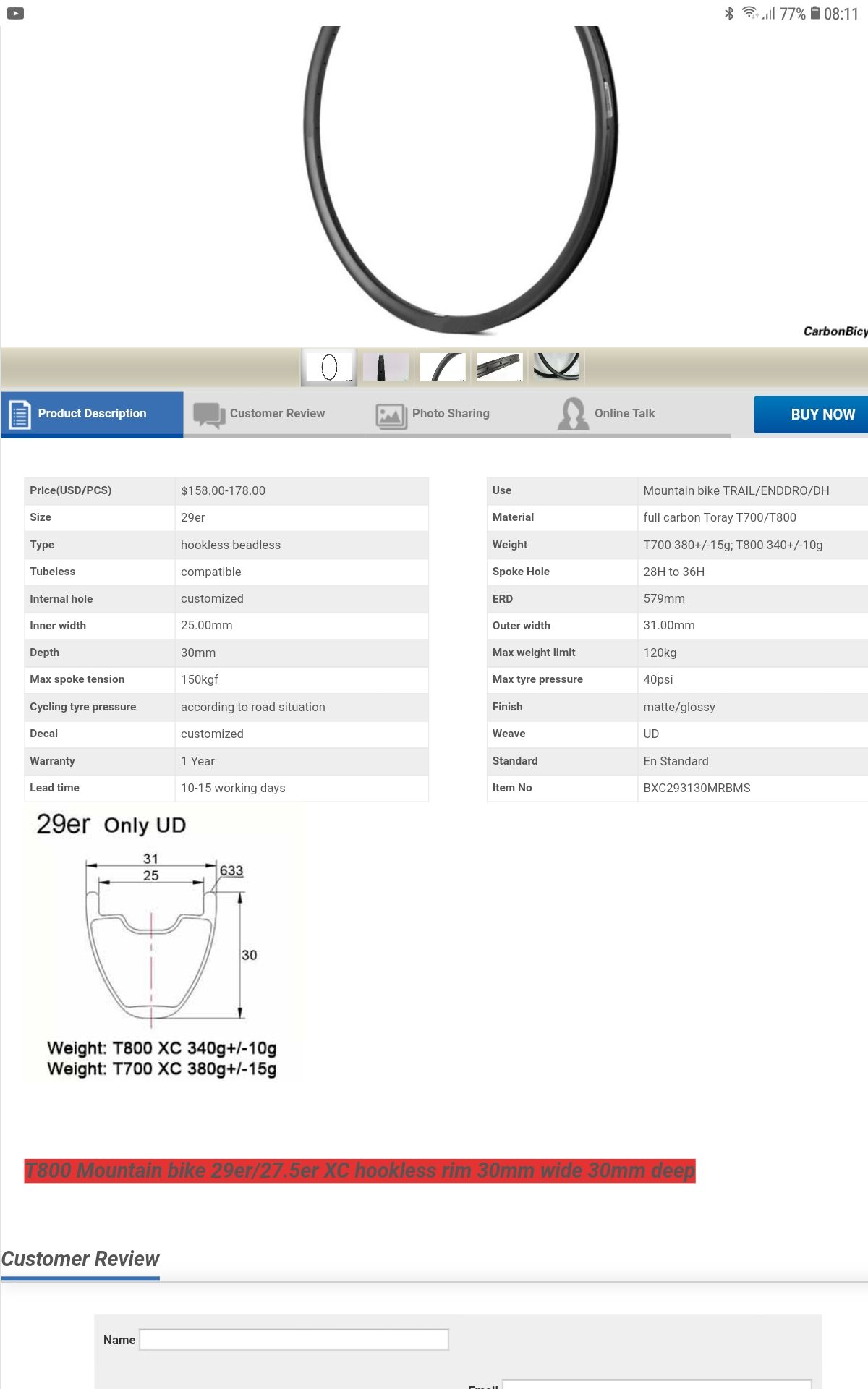
Task: Click the Online Talk person icon
Action: pyautogui.click(x=573, y=414)
